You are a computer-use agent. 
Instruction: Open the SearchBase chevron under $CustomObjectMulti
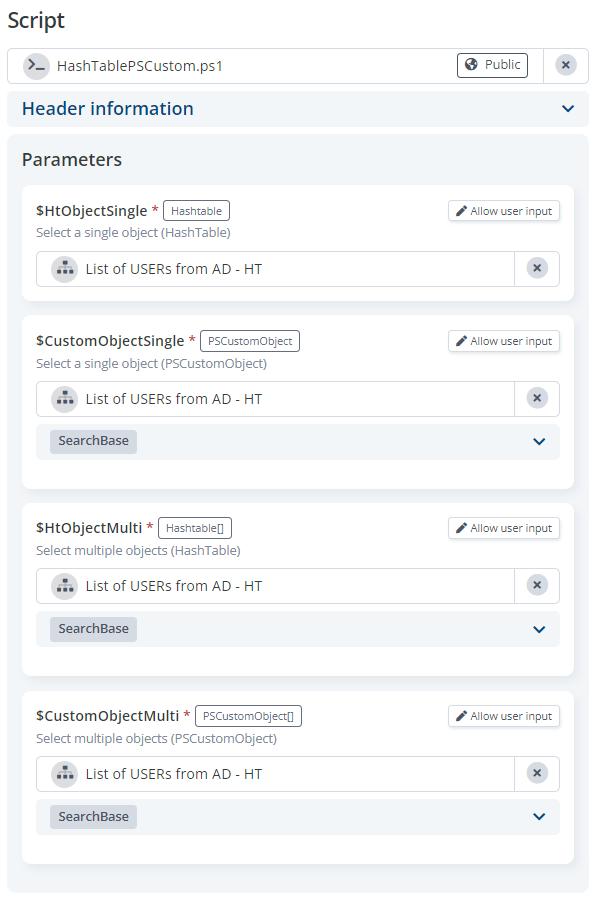coord(539,817)
